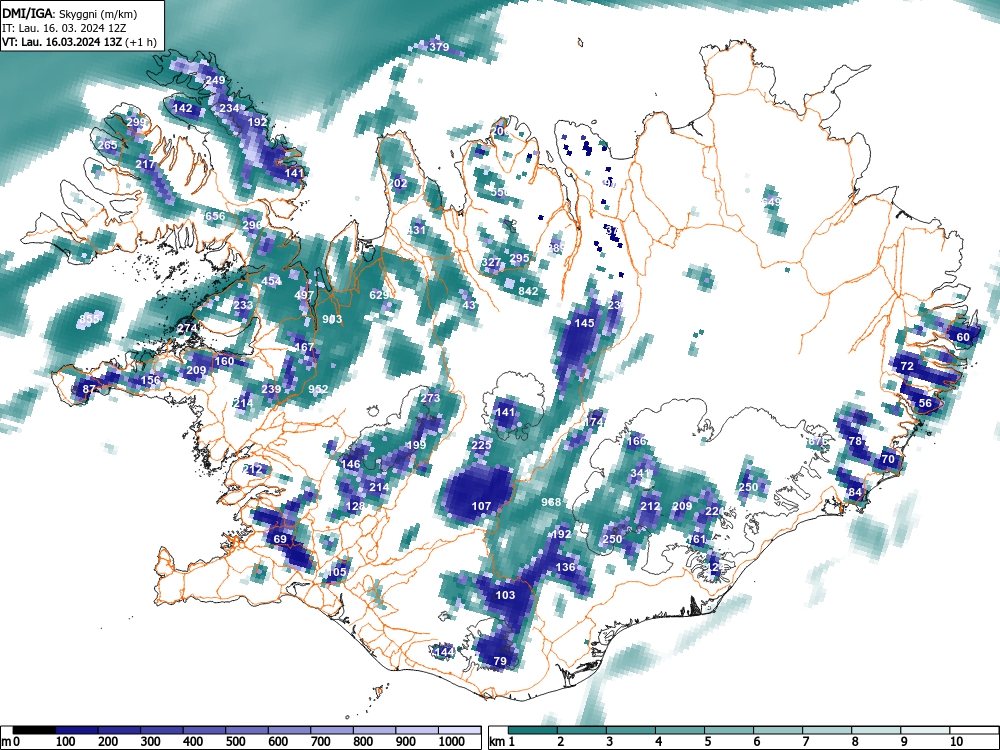Screen dimensions: 1000x750
Task: Click the 160 visibility value
Action: click(224, 361)
